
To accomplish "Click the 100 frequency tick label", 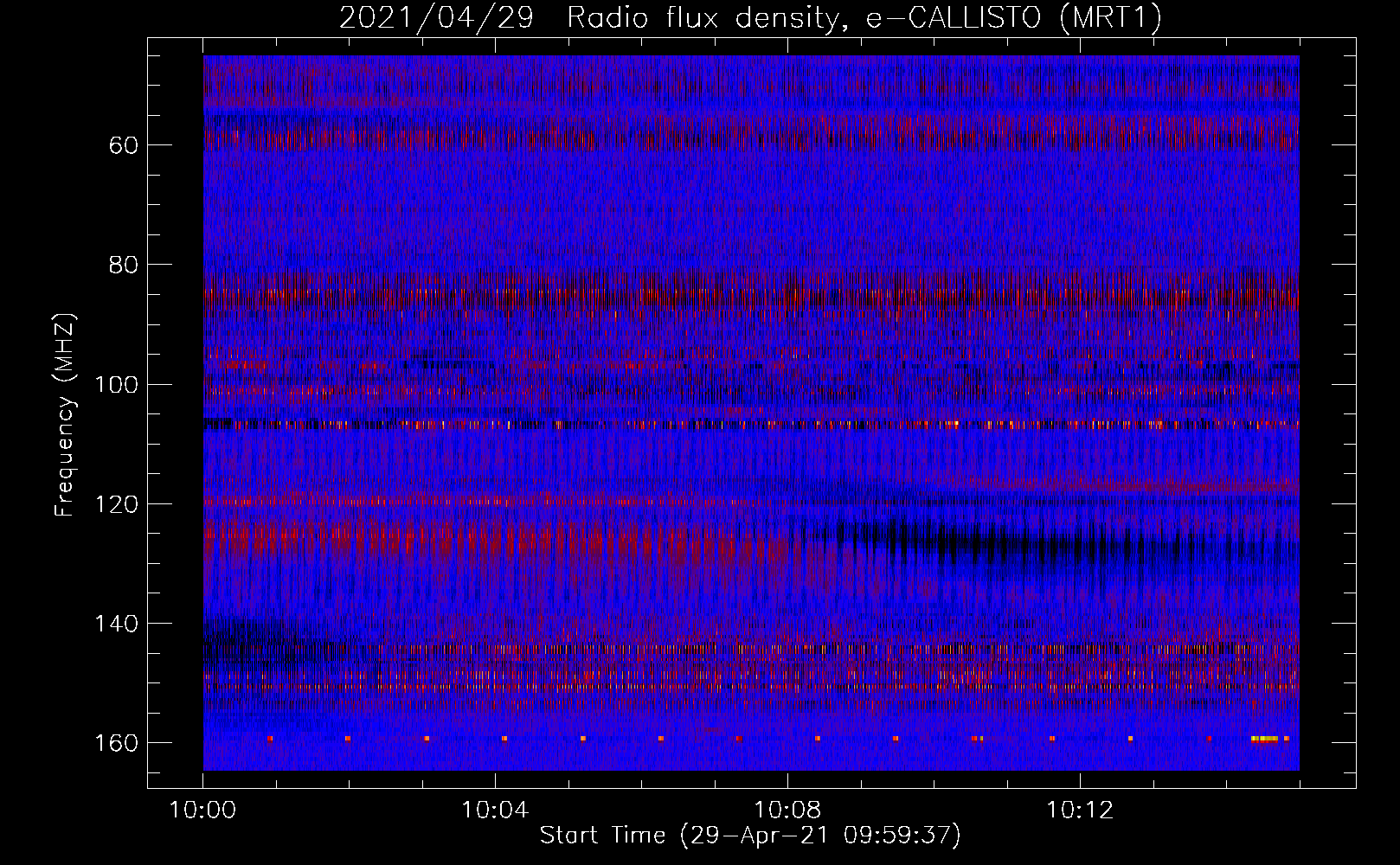I will [x=117, y=385].
